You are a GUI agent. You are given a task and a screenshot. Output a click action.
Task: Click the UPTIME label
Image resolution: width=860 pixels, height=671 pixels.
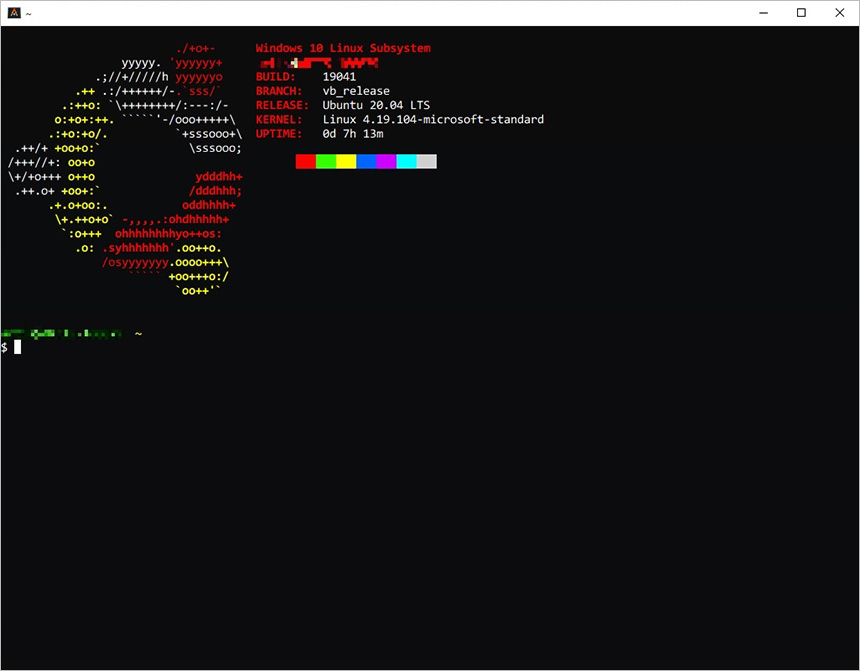(x=279, y=134)
